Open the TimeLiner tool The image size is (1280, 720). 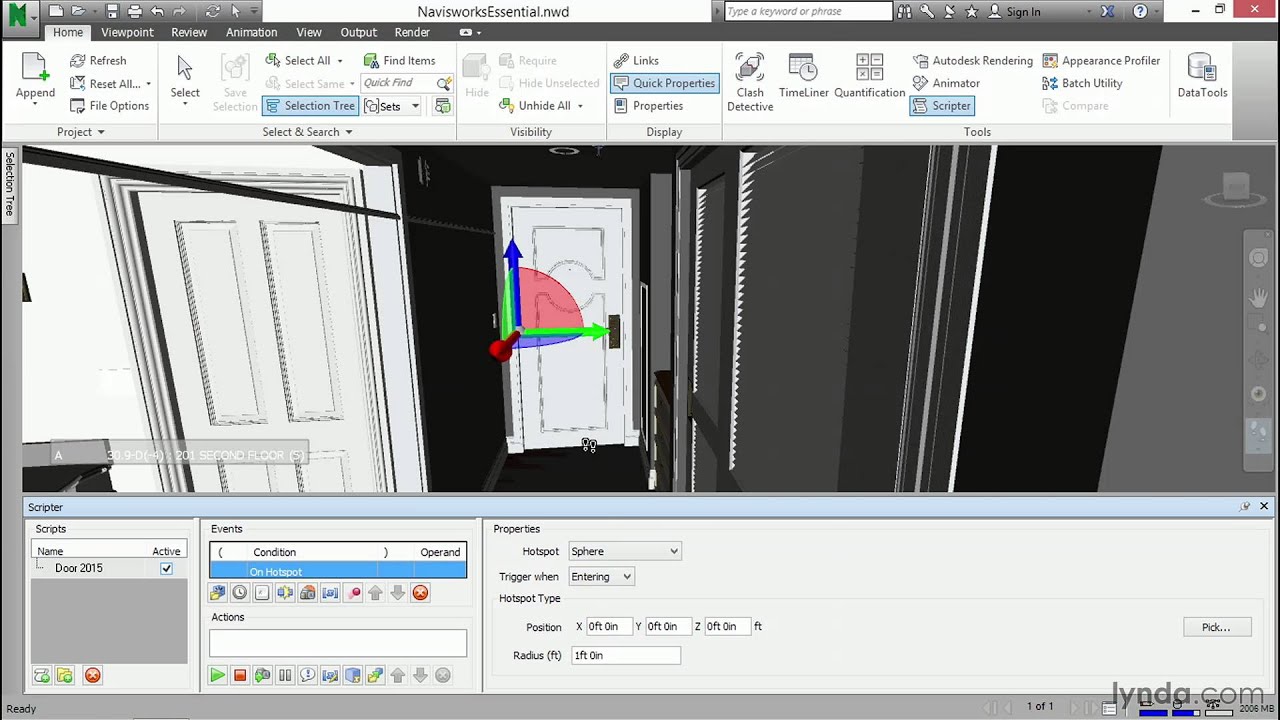click(x=803, y=76)
